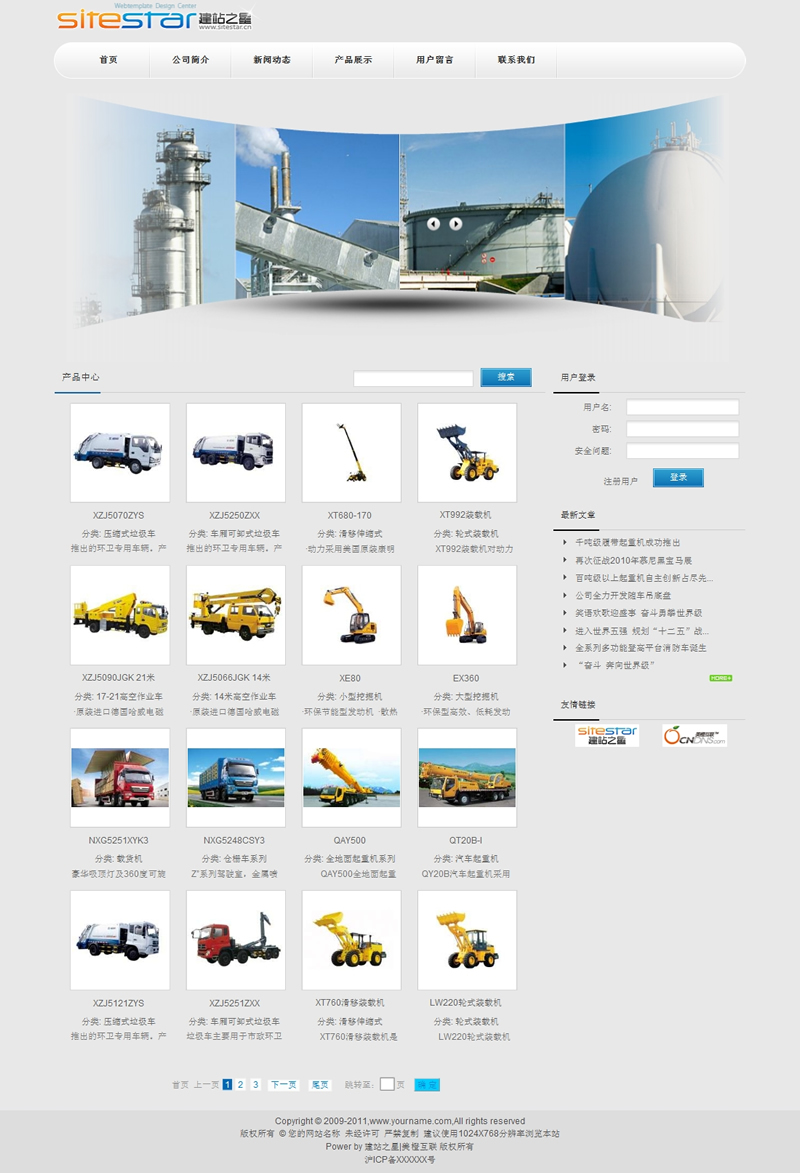The width and height of the screenshot is (800, 1173).
Task: Click the 登录 login button
Action: 678,478
